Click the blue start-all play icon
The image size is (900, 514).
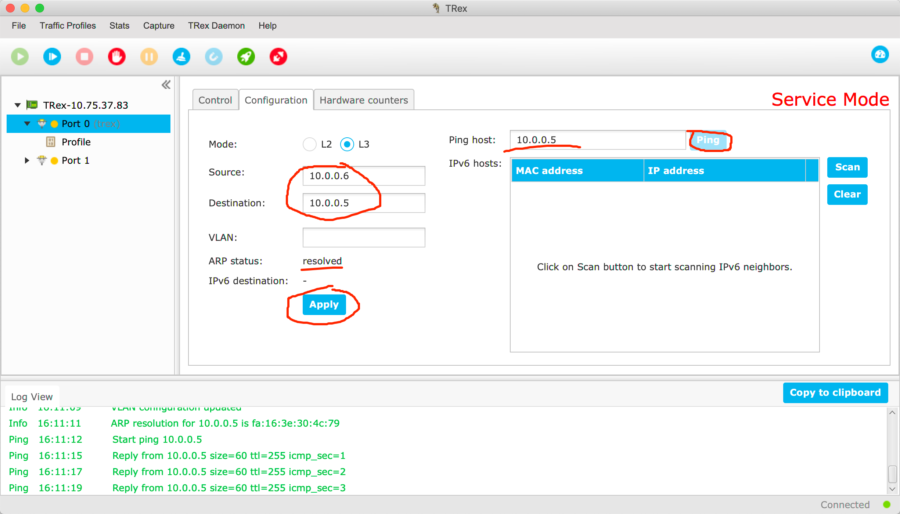click(52, 56)
